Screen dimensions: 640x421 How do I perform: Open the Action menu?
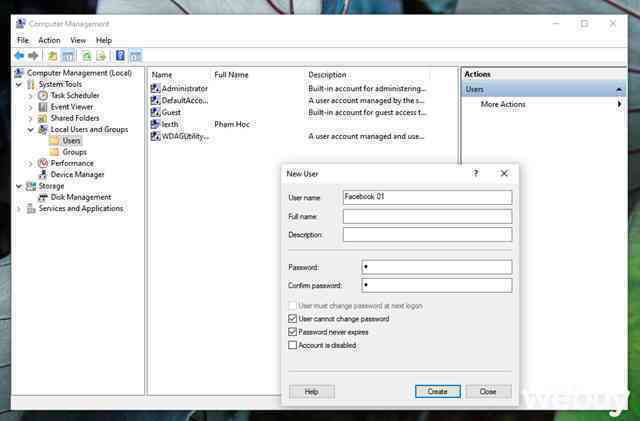pos(49,40)
